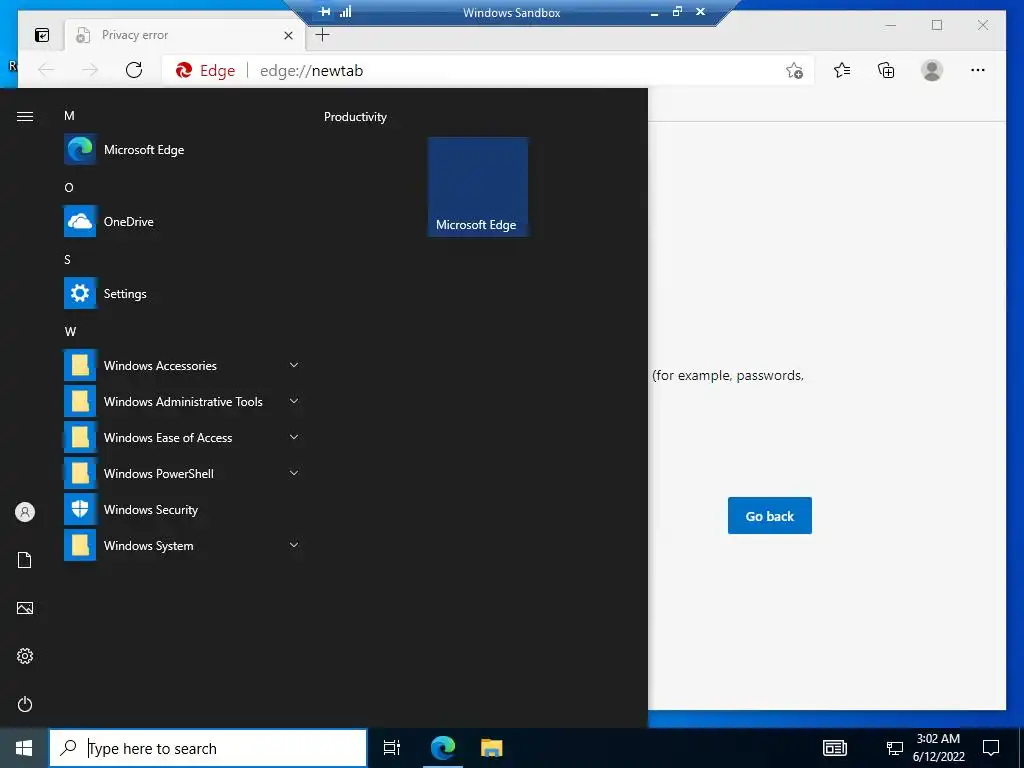Open Edge Settings and more menu
The image size is (1024, 768).
tap(978, 70)
